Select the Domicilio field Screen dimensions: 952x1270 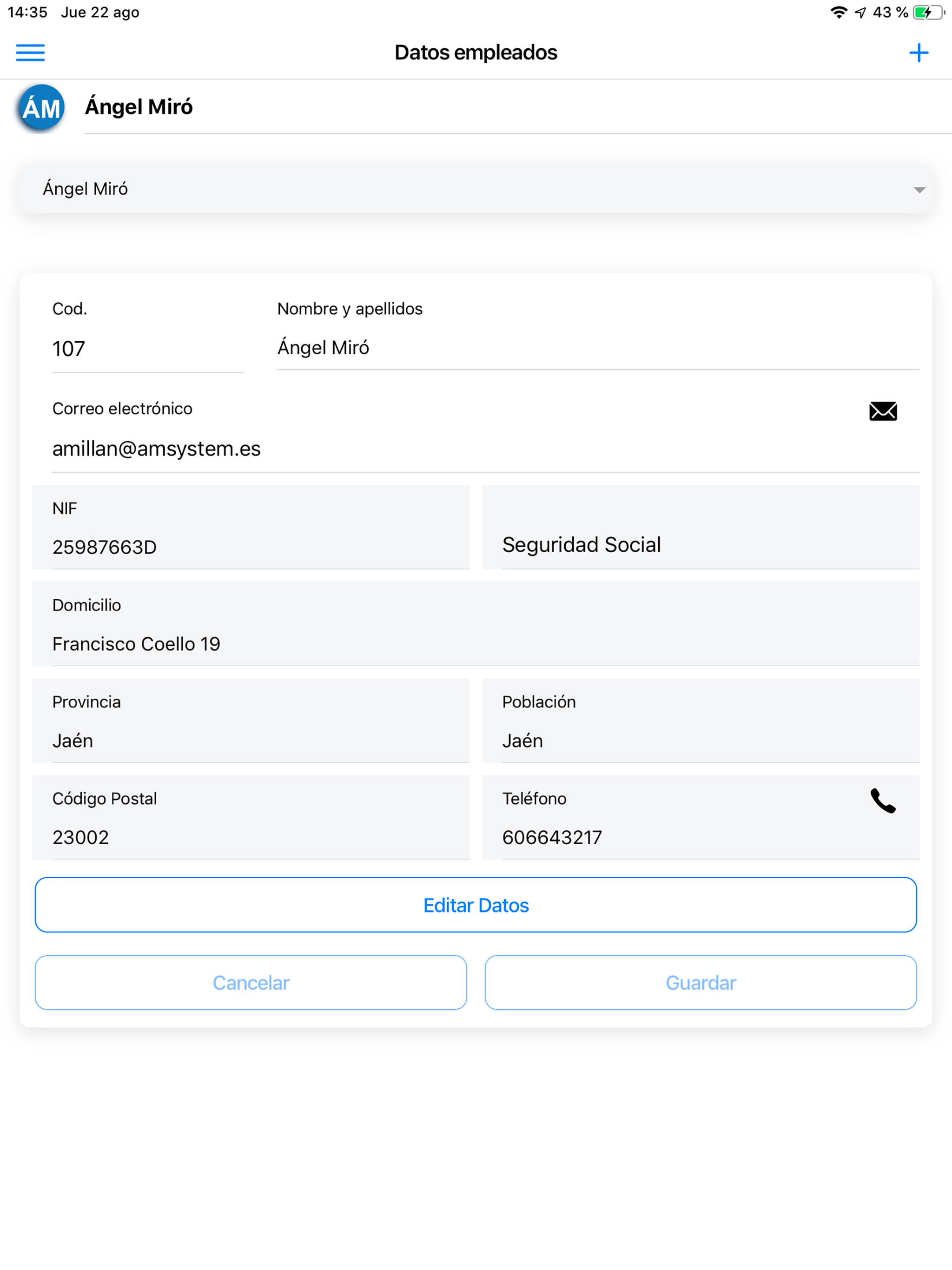click(476, 624)
